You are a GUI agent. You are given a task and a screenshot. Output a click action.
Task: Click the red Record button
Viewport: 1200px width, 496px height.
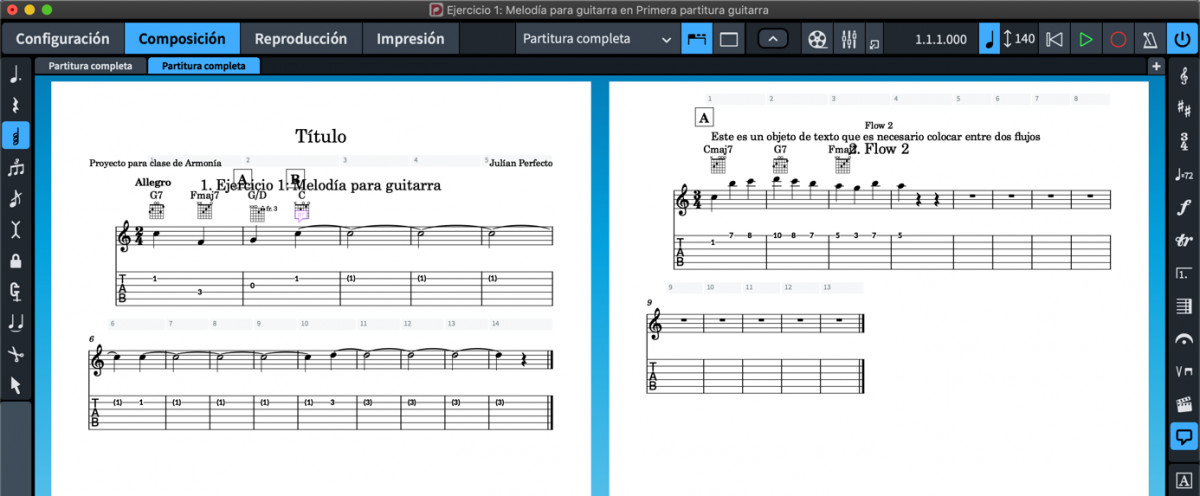tap(1118, 40)
